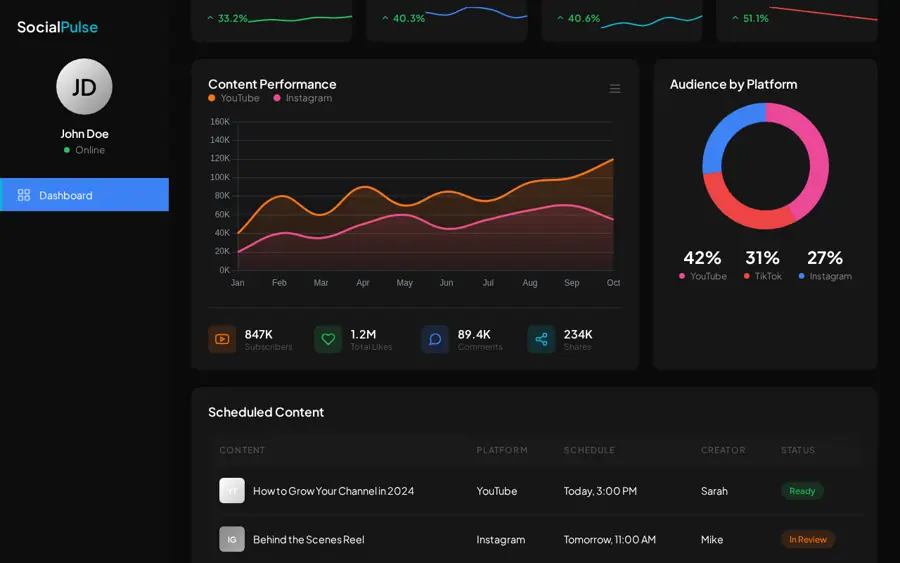
Task: Click the 847K subscribers value
Action: 259,334
